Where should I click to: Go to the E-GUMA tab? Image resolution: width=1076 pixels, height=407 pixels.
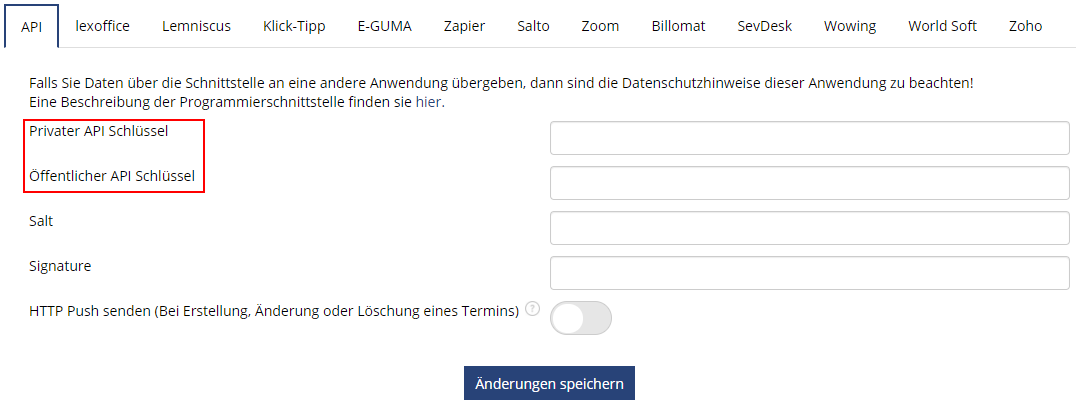[384, 26]
